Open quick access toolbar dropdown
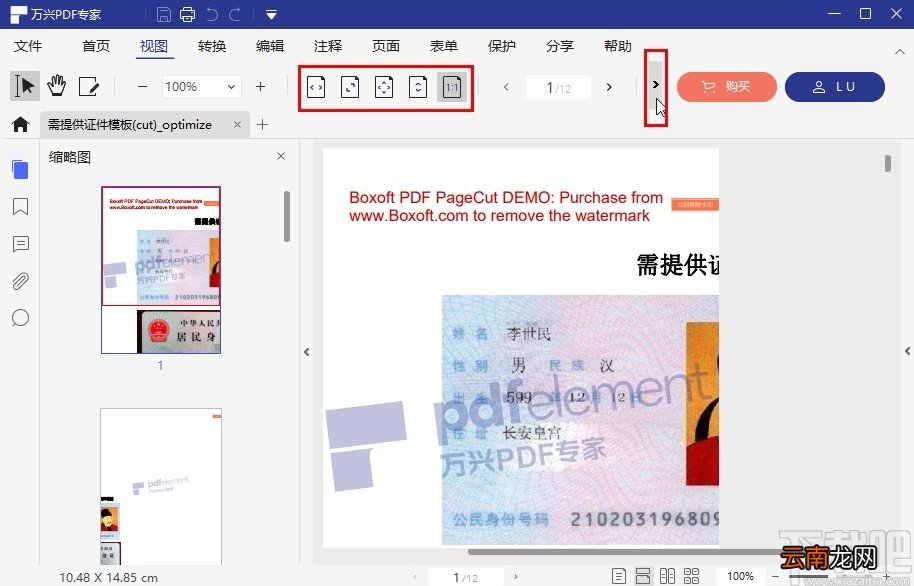The width and height of the screenshot is (914, 586). click(x=271, y=15)
